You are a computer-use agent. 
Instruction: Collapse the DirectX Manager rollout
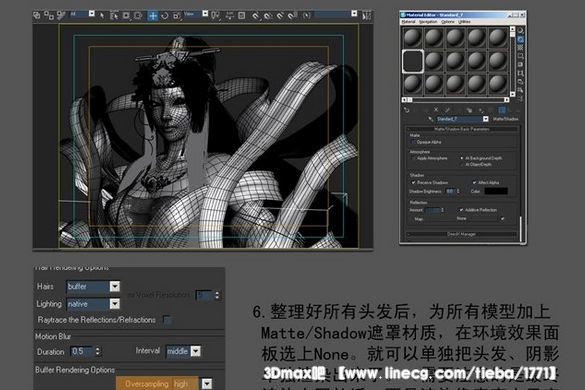point(462,234)
